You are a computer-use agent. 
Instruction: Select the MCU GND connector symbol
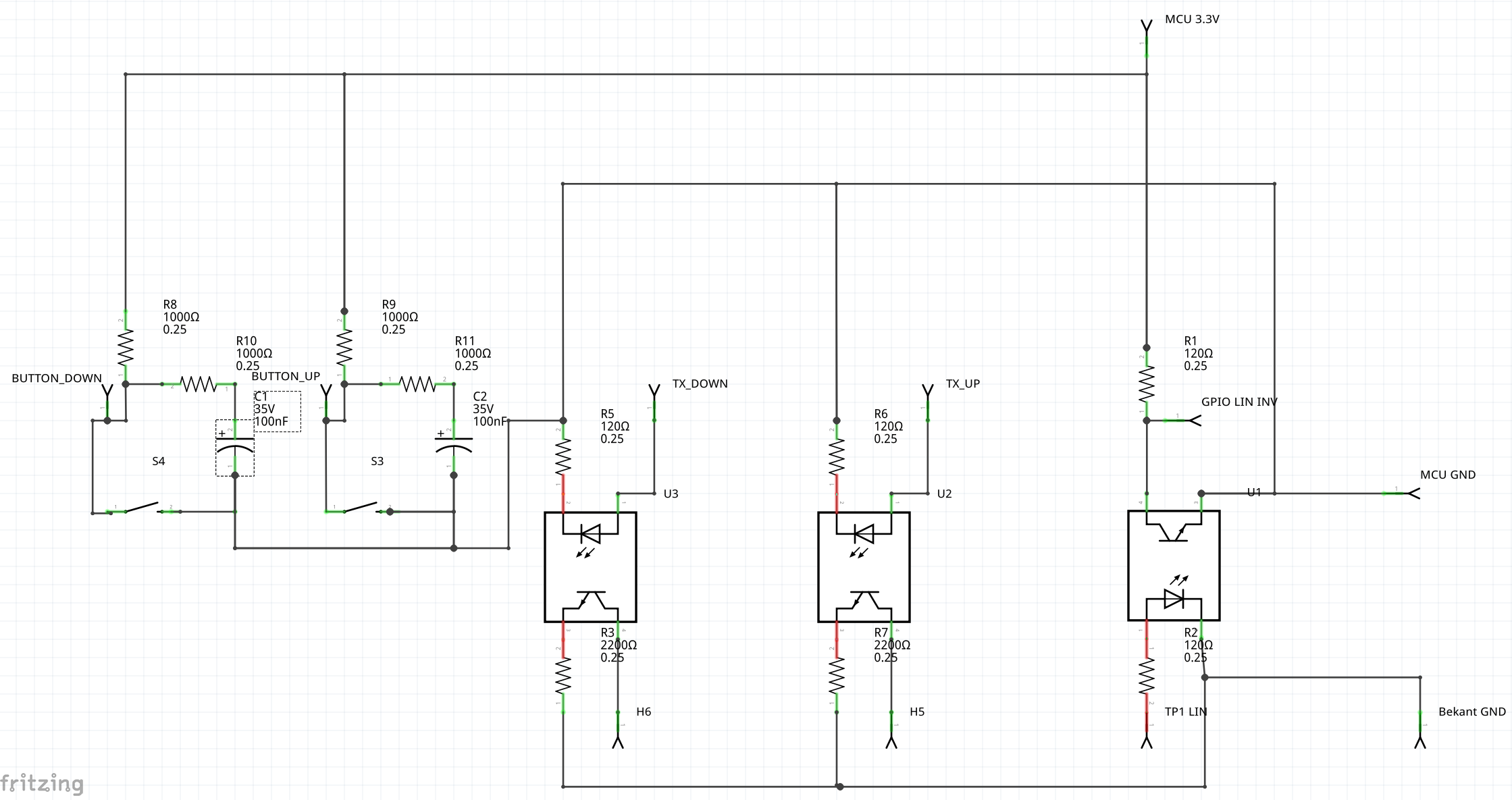point(1402,494)
